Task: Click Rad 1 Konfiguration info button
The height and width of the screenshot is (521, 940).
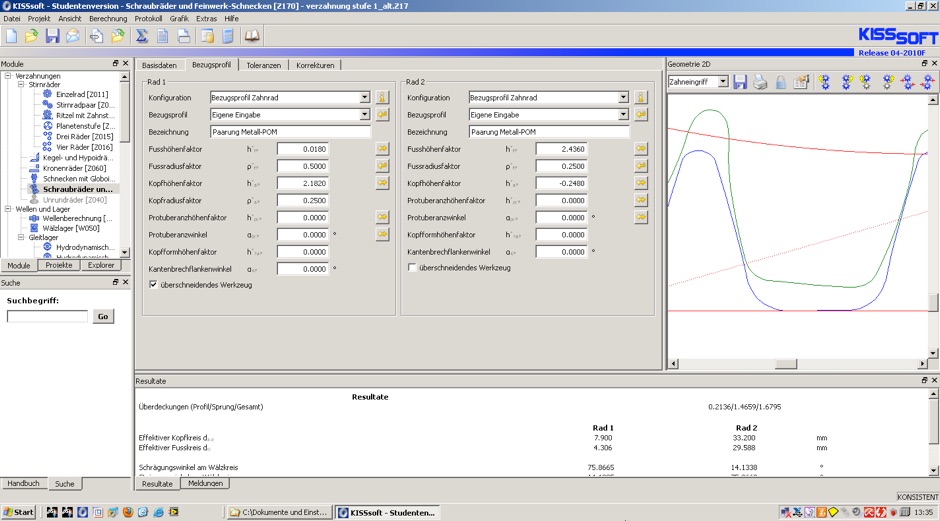Action: point(382,97)
